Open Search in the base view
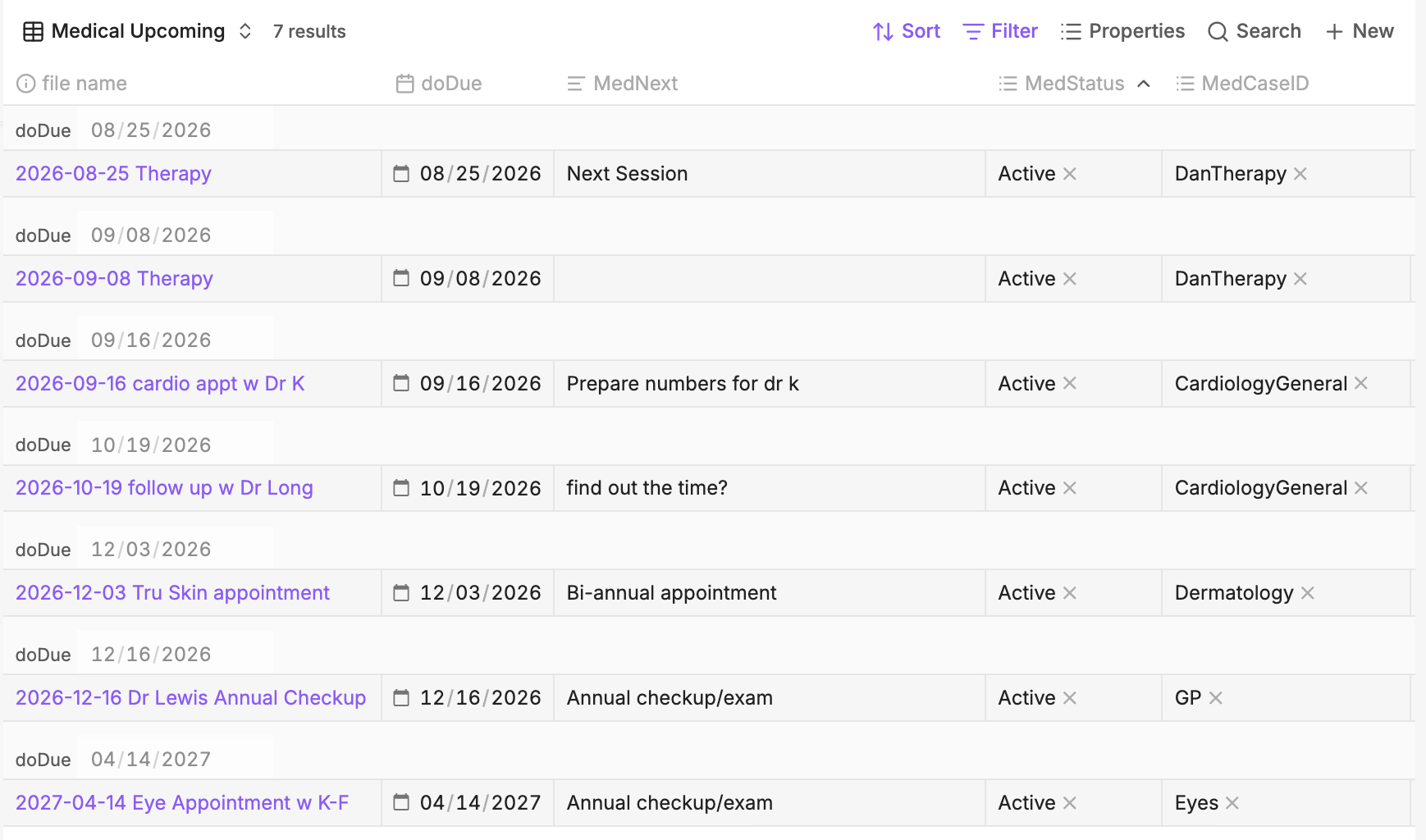 [1255, 31]
